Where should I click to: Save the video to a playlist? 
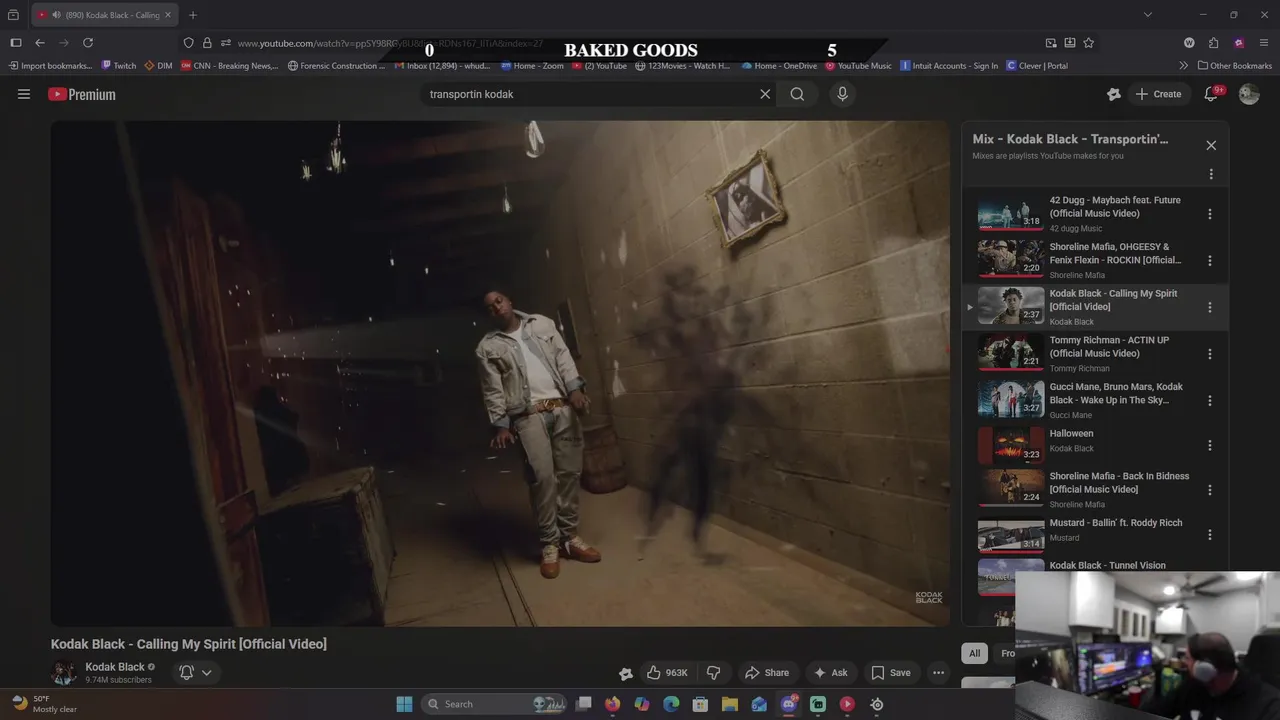[x=890, y=673]
